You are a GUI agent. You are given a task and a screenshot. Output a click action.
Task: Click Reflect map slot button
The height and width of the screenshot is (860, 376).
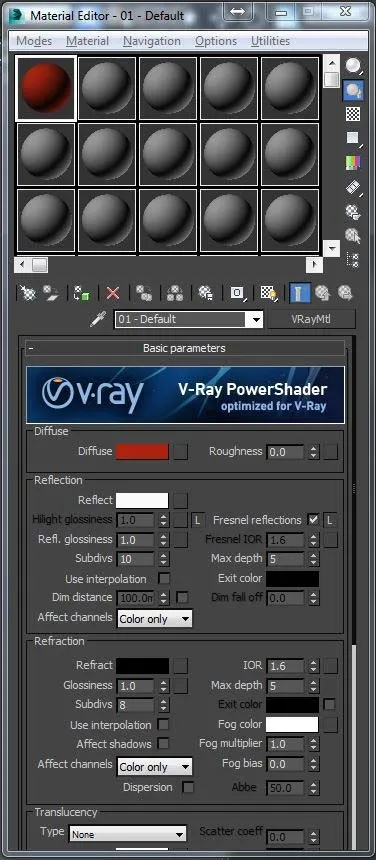coord(181,500)
